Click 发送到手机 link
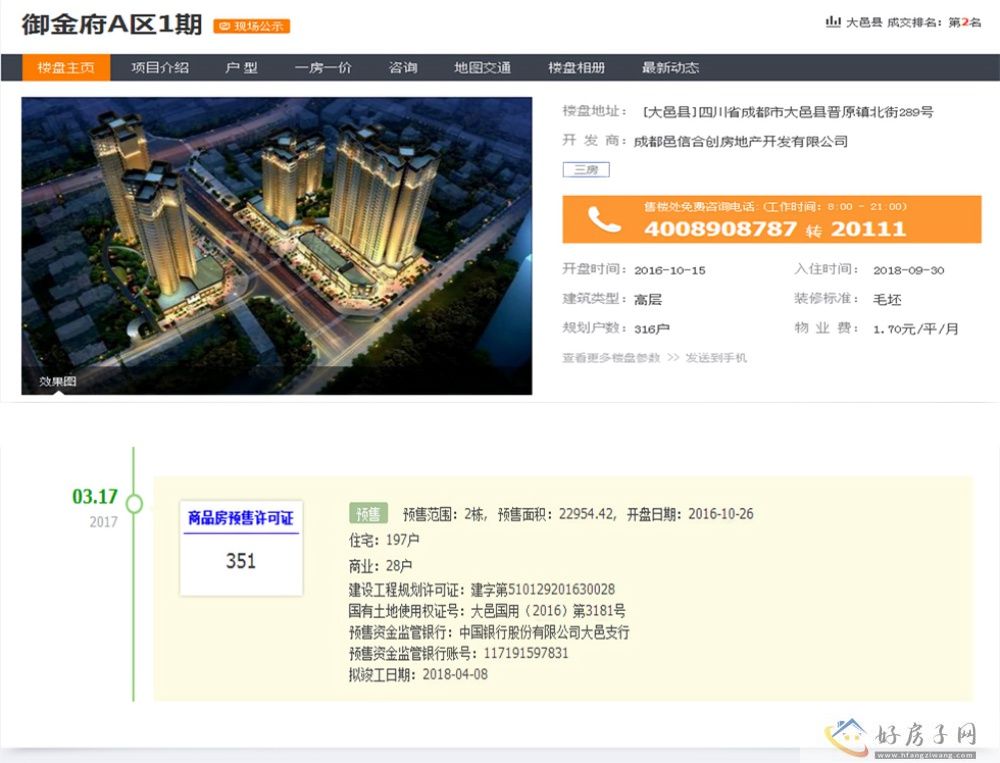 click(x=716, y=357)
